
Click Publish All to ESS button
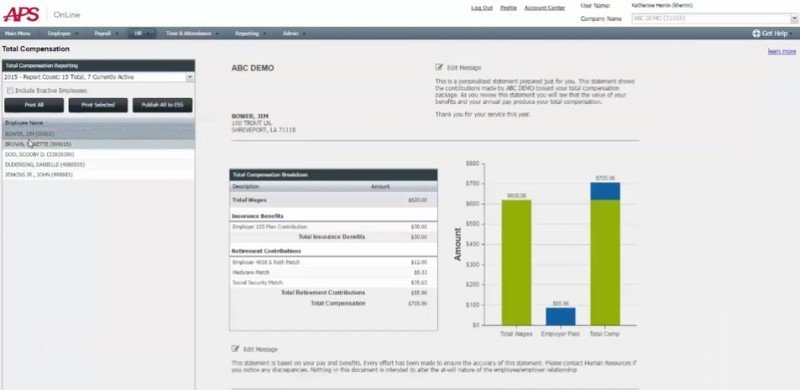163,105
